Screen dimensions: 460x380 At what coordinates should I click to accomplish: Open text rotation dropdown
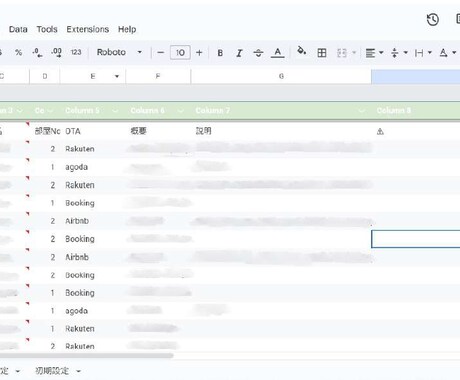(x=447, y=53)
